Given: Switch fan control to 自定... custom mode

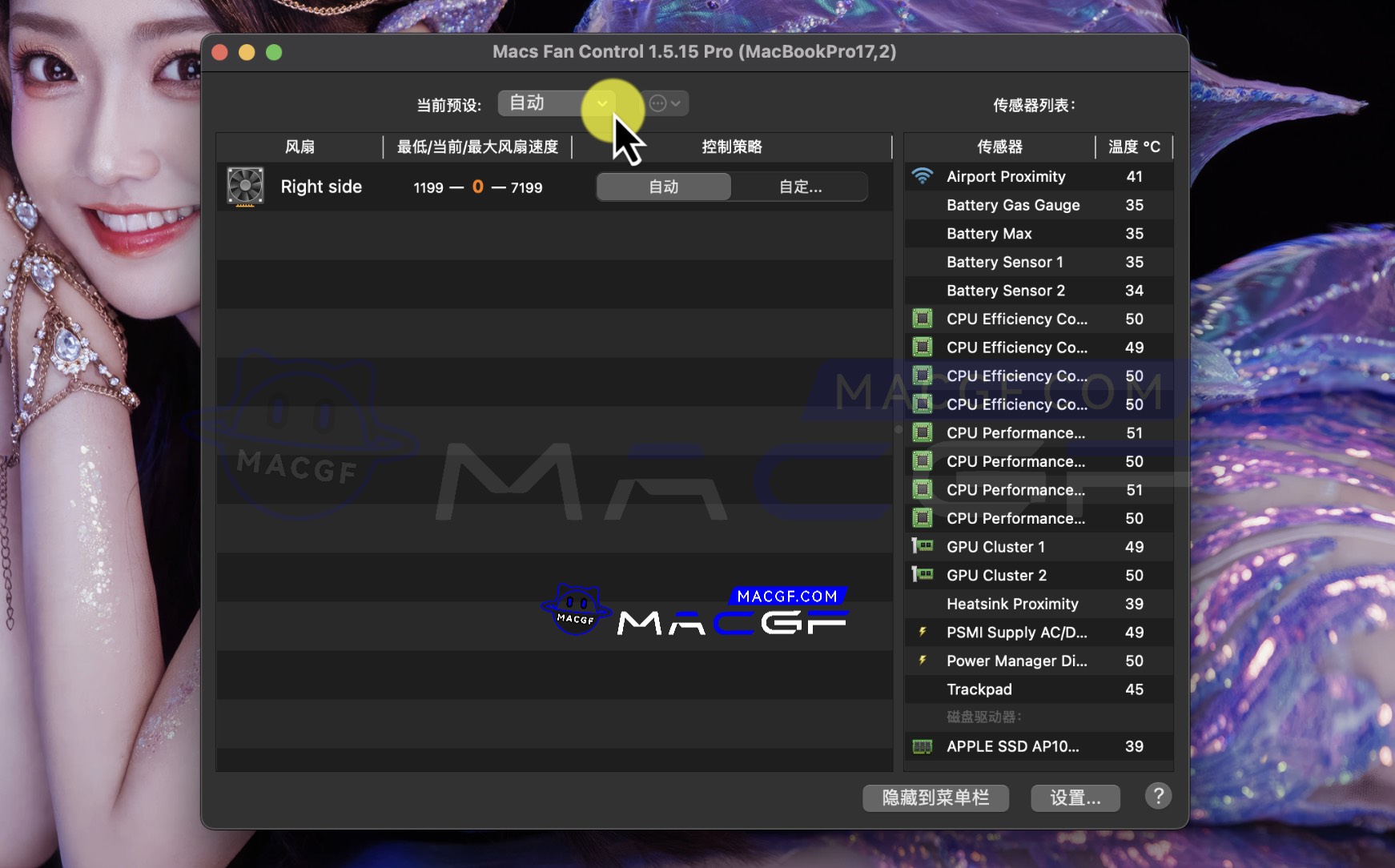Looking at the screenshot, I should [x=800, y=187].
